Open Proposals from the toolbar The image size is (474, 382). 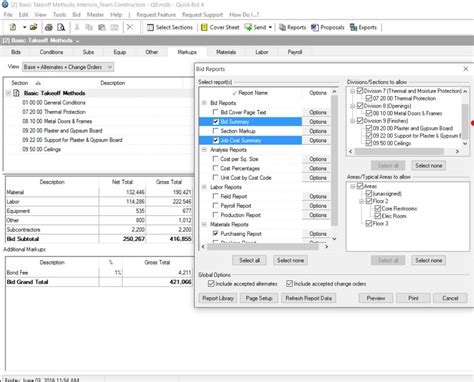coord(328,27)
